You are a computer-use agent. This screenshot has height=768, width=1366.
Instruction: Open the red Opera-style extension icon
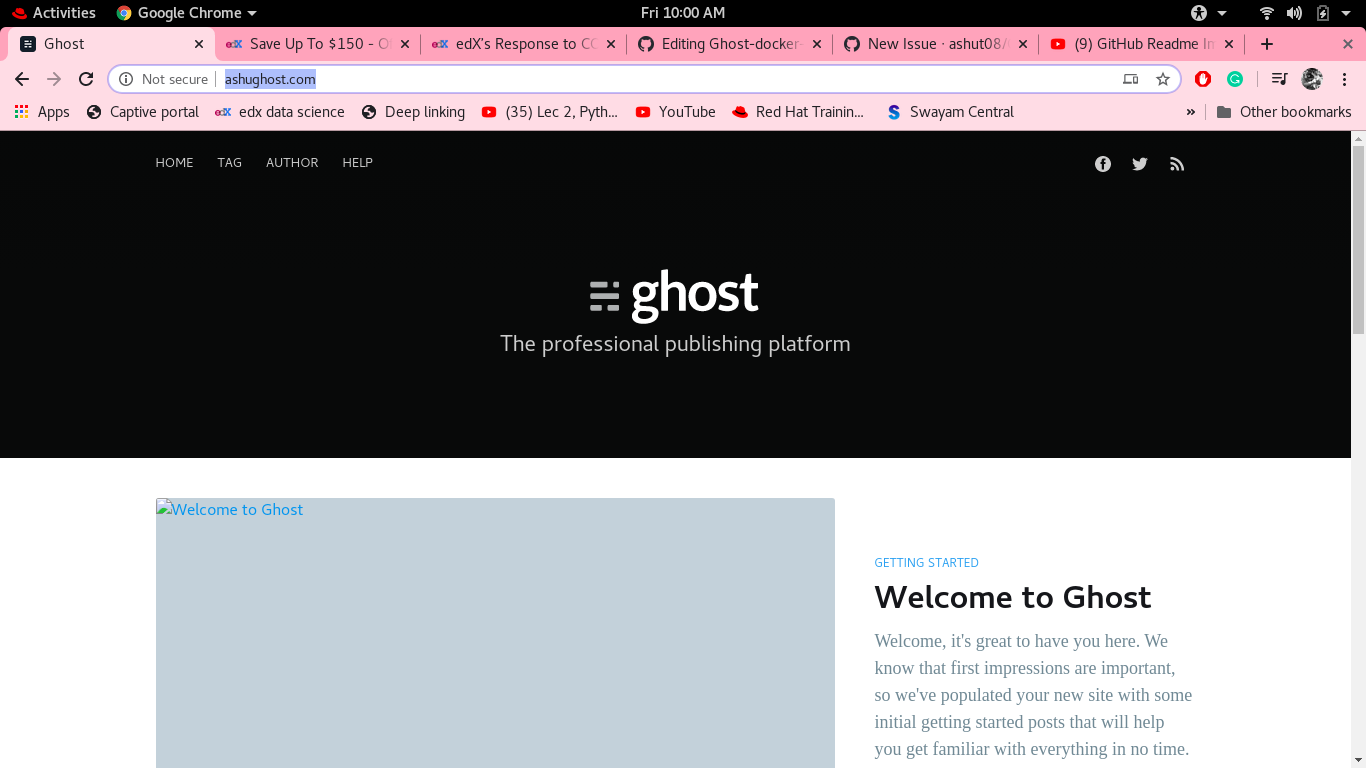pos(1203,79)
